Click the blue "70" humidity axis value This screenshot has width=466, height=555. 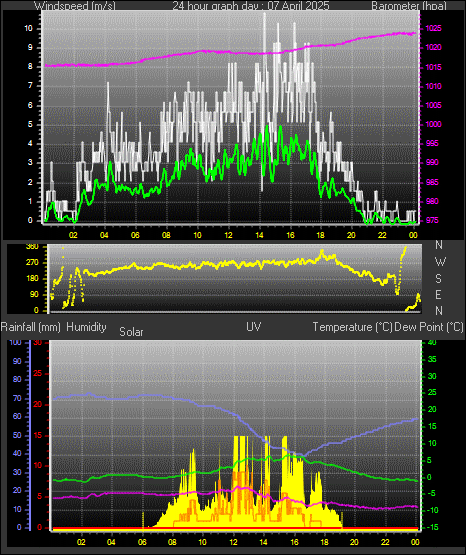(x=17, y=399)
